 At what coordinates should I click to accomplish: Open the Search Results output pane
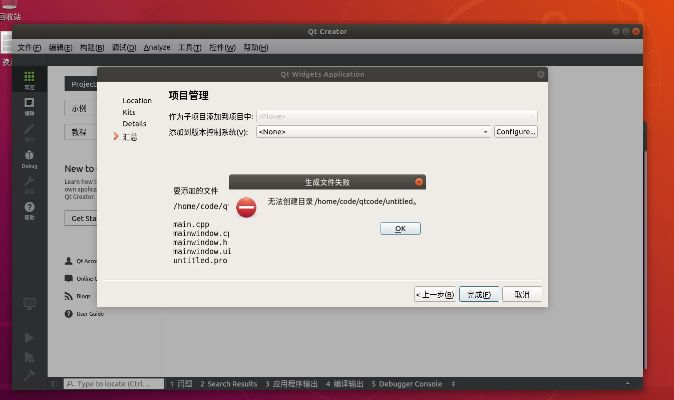tap(228, 383)
